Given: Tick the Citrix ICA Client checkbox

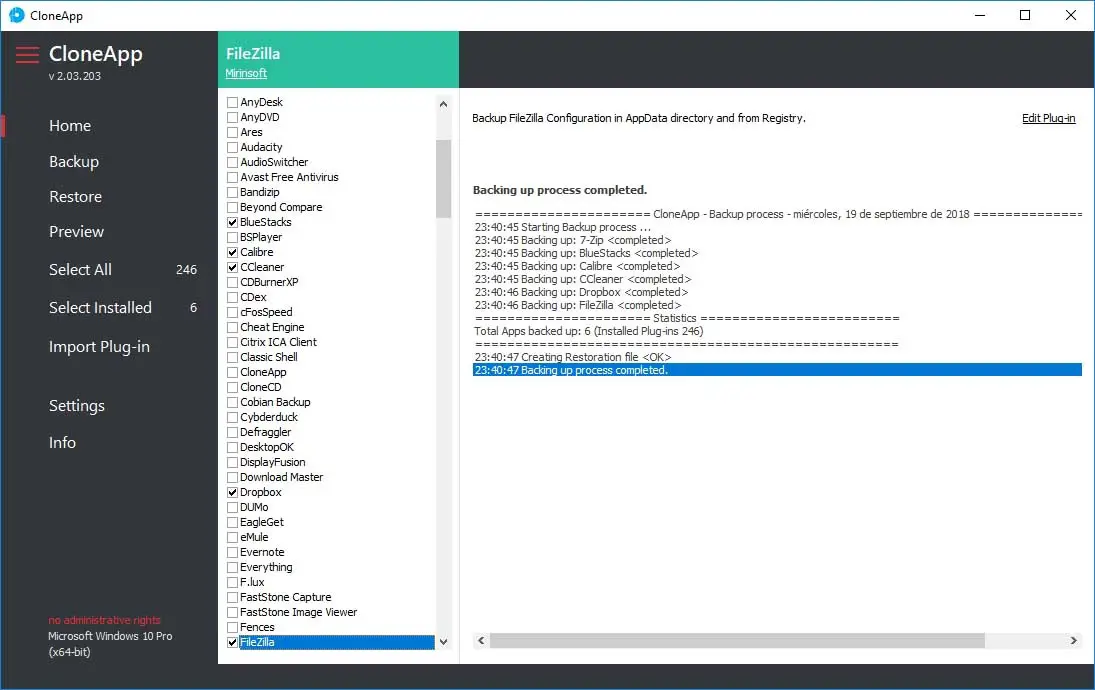Looking at the screenshot, I should pos(233,343).
